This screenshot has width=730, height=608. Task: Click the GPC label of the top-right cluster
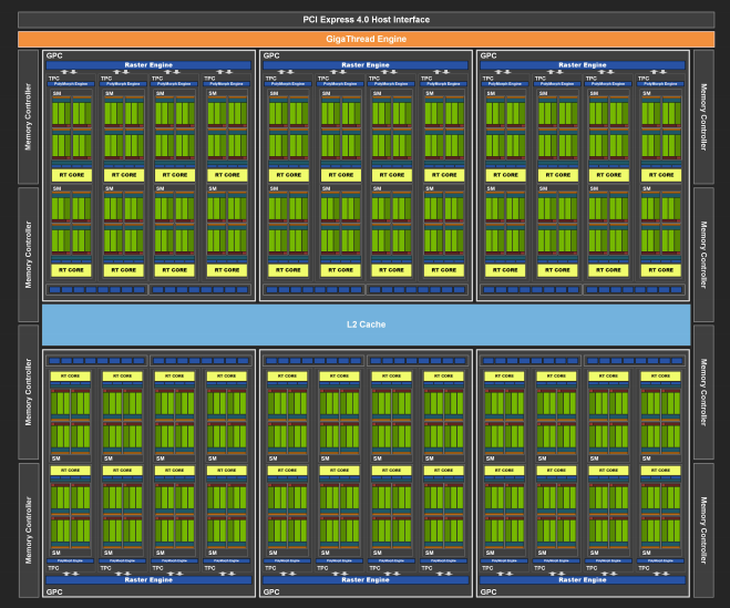tap(488, 56)
